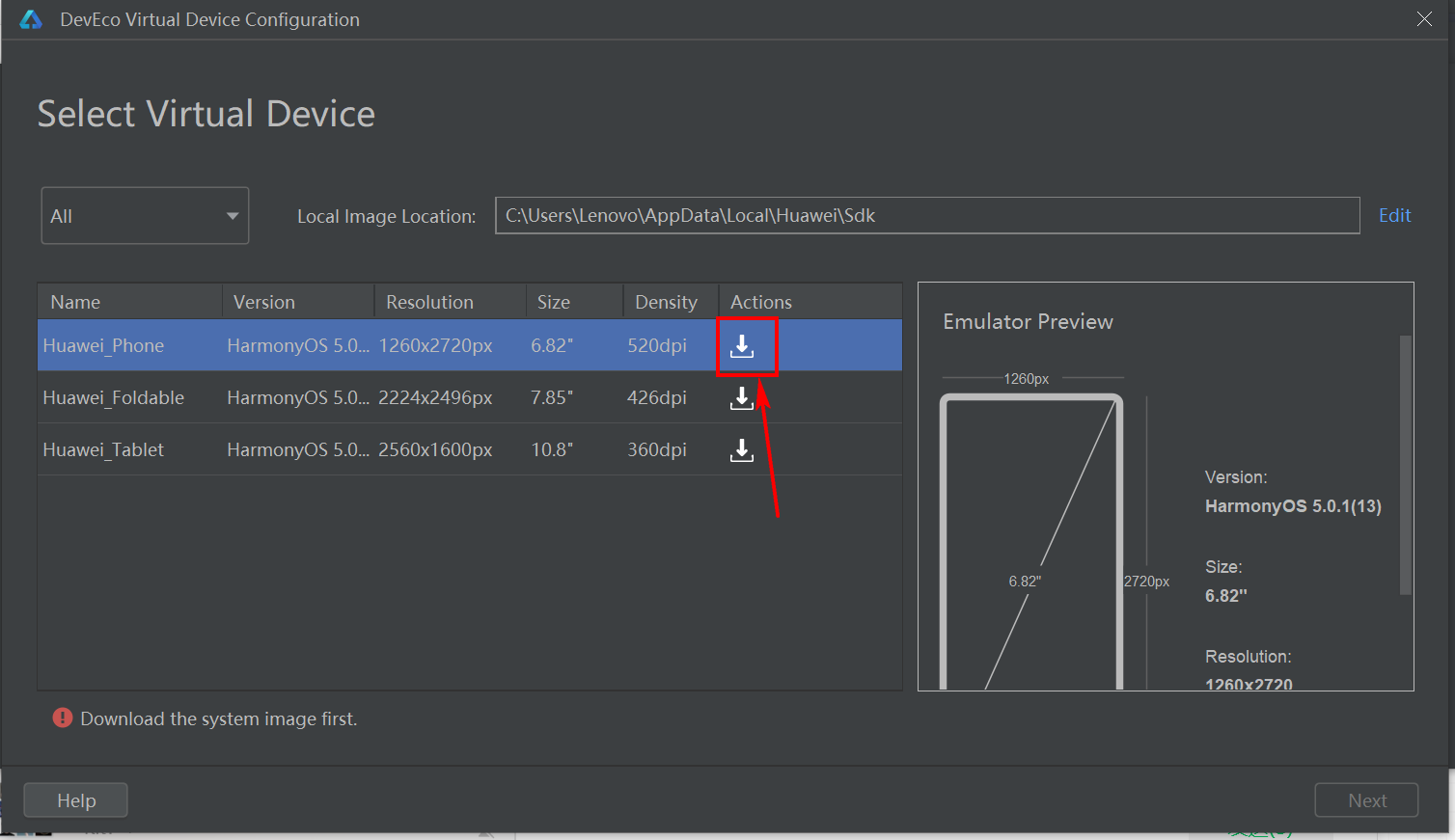This screenshot has height=840, width=1455.
Task: Click the Emulator Preview vertical scrollbar
Action: click(x=1405, y=463)
